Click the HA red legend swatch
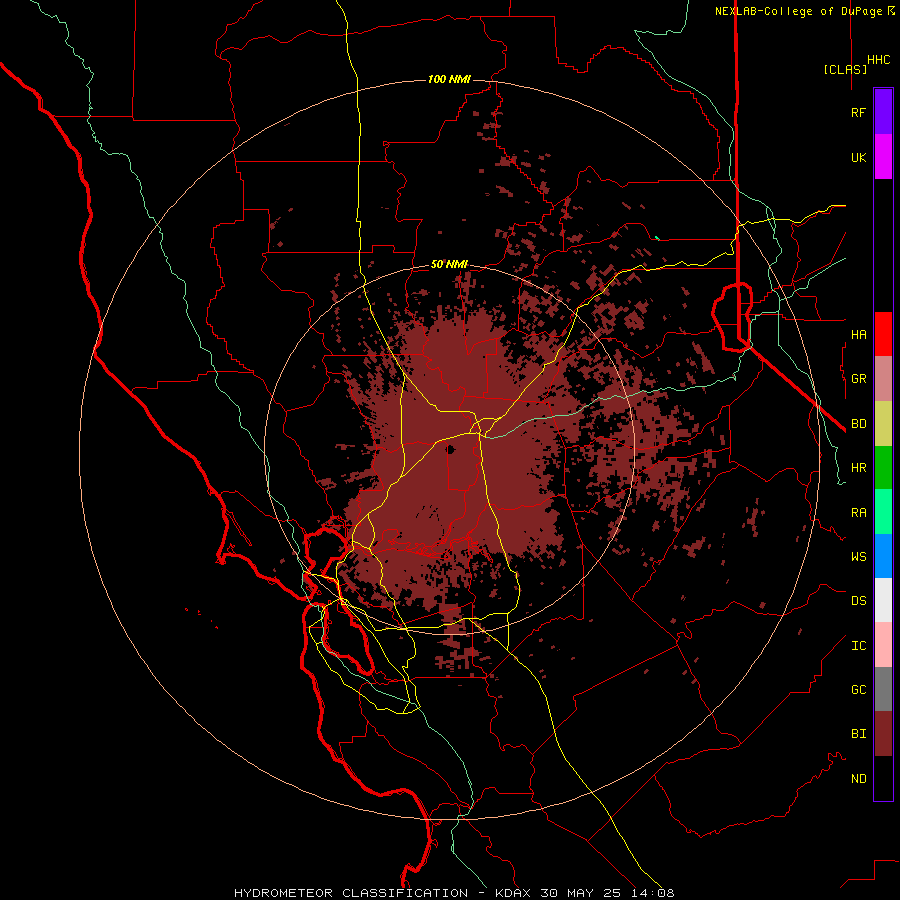The height and width of the screenshot is (900, 900). 883,334
